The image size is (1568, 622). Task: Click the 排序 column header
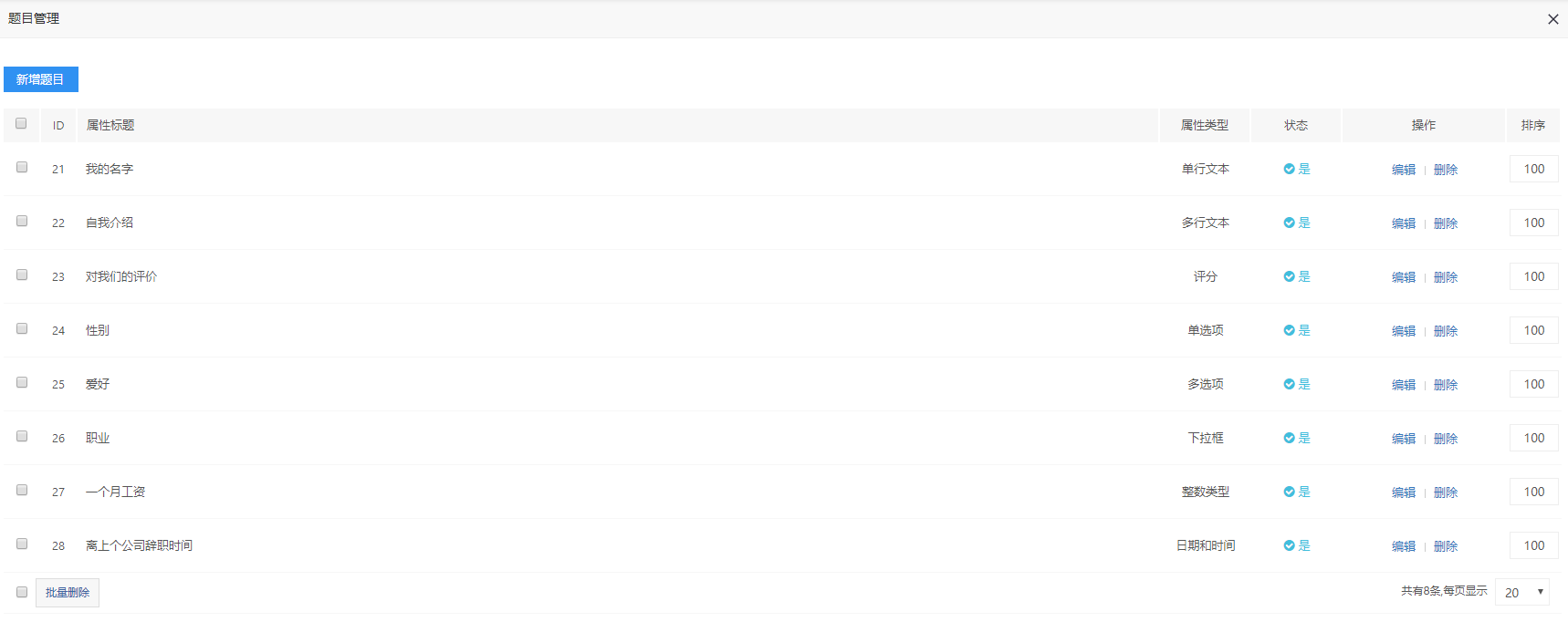pyautogui.click(x=1533, y=125)
